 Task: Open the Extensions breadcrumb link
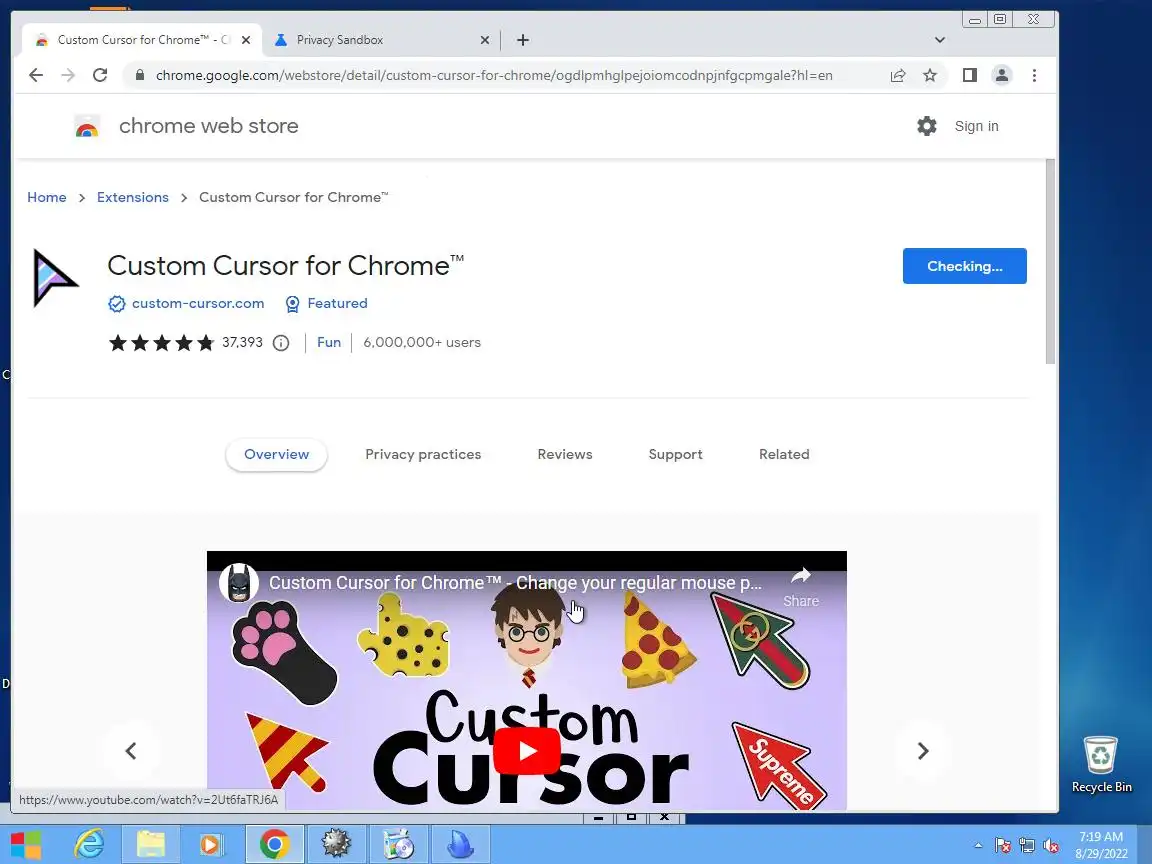point(133,197)
